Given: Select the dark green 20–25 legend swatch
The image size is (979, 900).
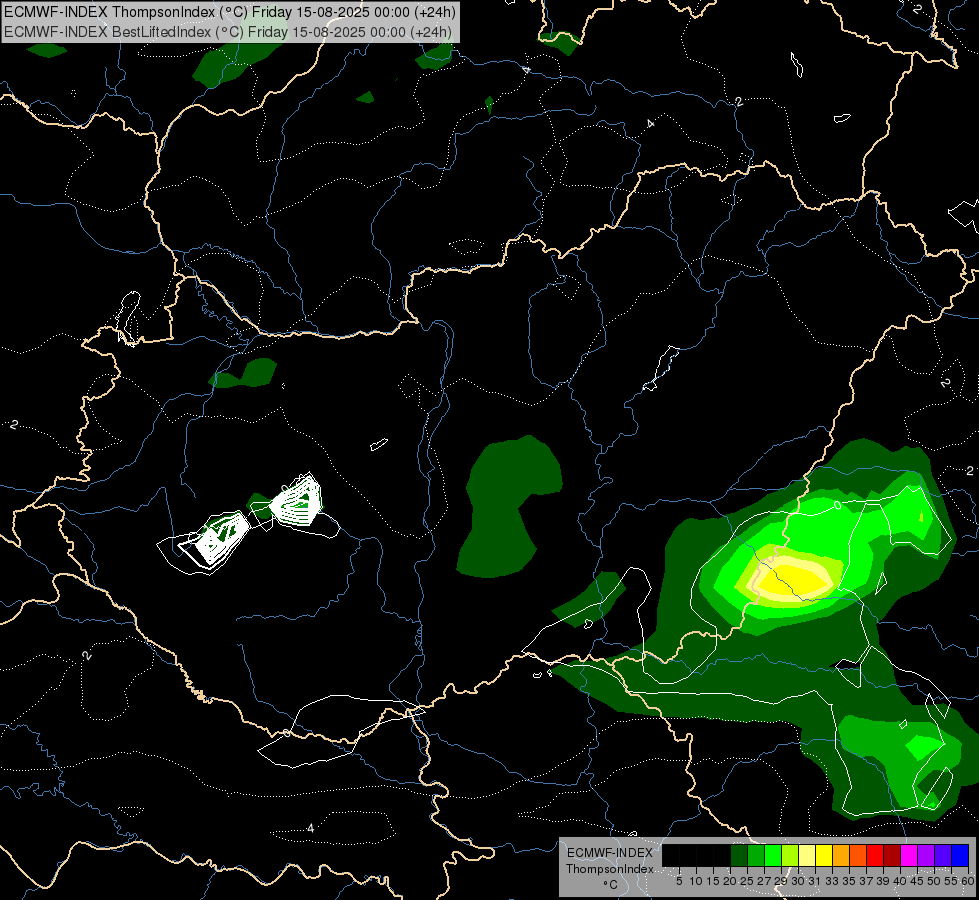Looking at the screenshot, I should point(739,855).
